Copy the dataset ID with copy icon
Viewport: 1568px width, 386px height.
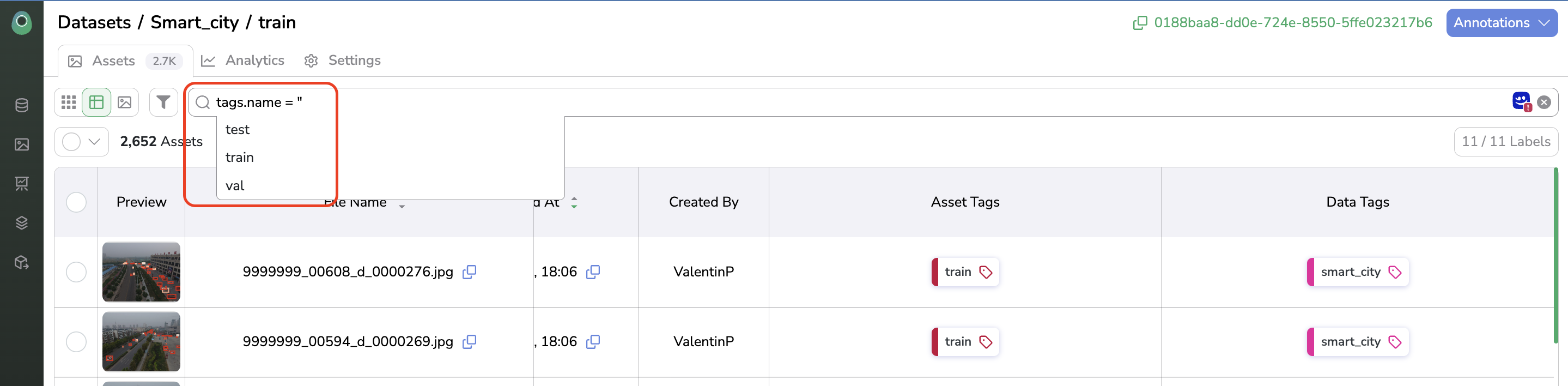coord(1139,23)
